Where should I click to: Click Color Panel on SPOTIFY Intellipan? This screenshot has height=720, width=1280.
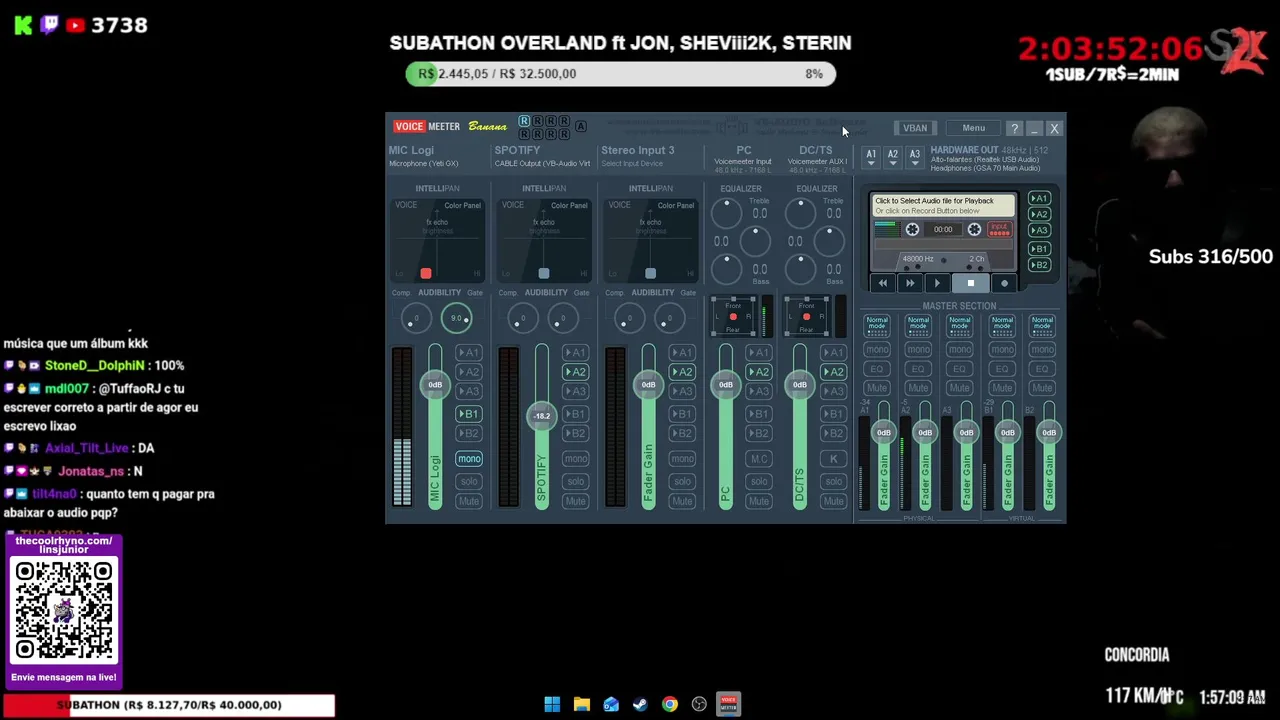pos(569,206)
